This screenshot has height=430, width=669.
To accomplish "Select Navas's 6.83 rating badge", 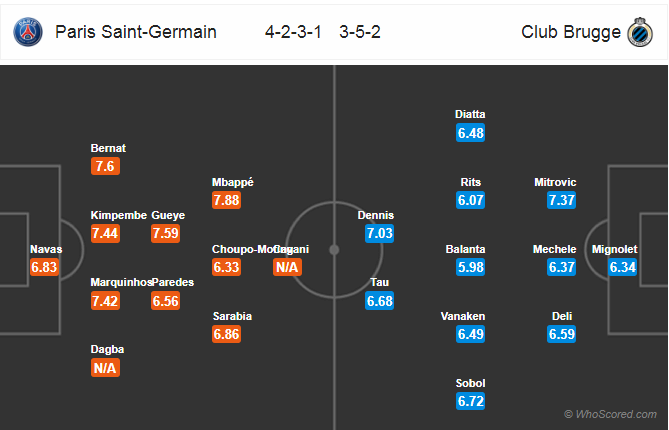I will click(44, 267).
